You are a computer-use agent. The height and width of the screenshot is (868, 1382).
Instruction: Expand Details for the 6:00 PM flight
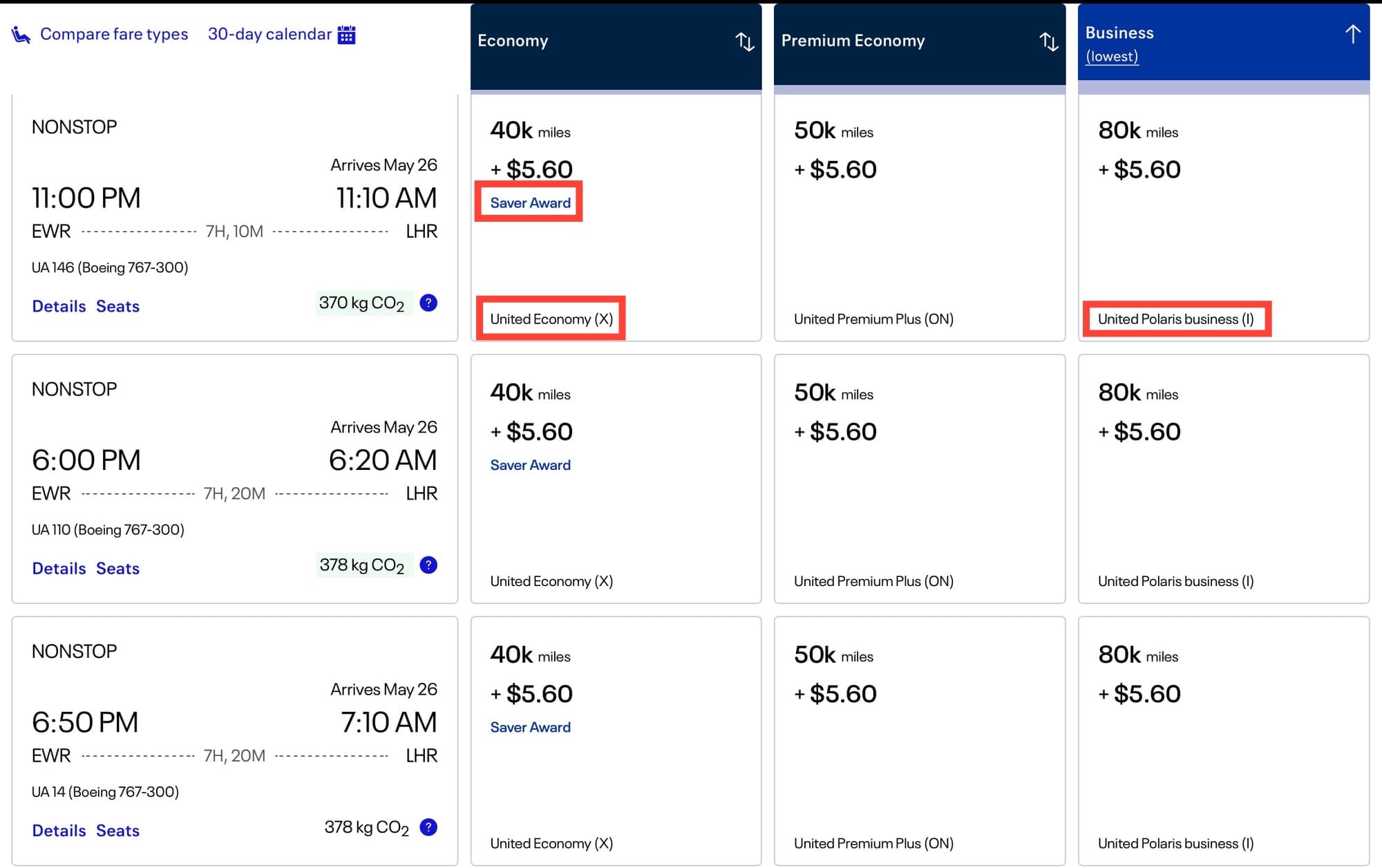pyautogui.click(x=59, y=568)
